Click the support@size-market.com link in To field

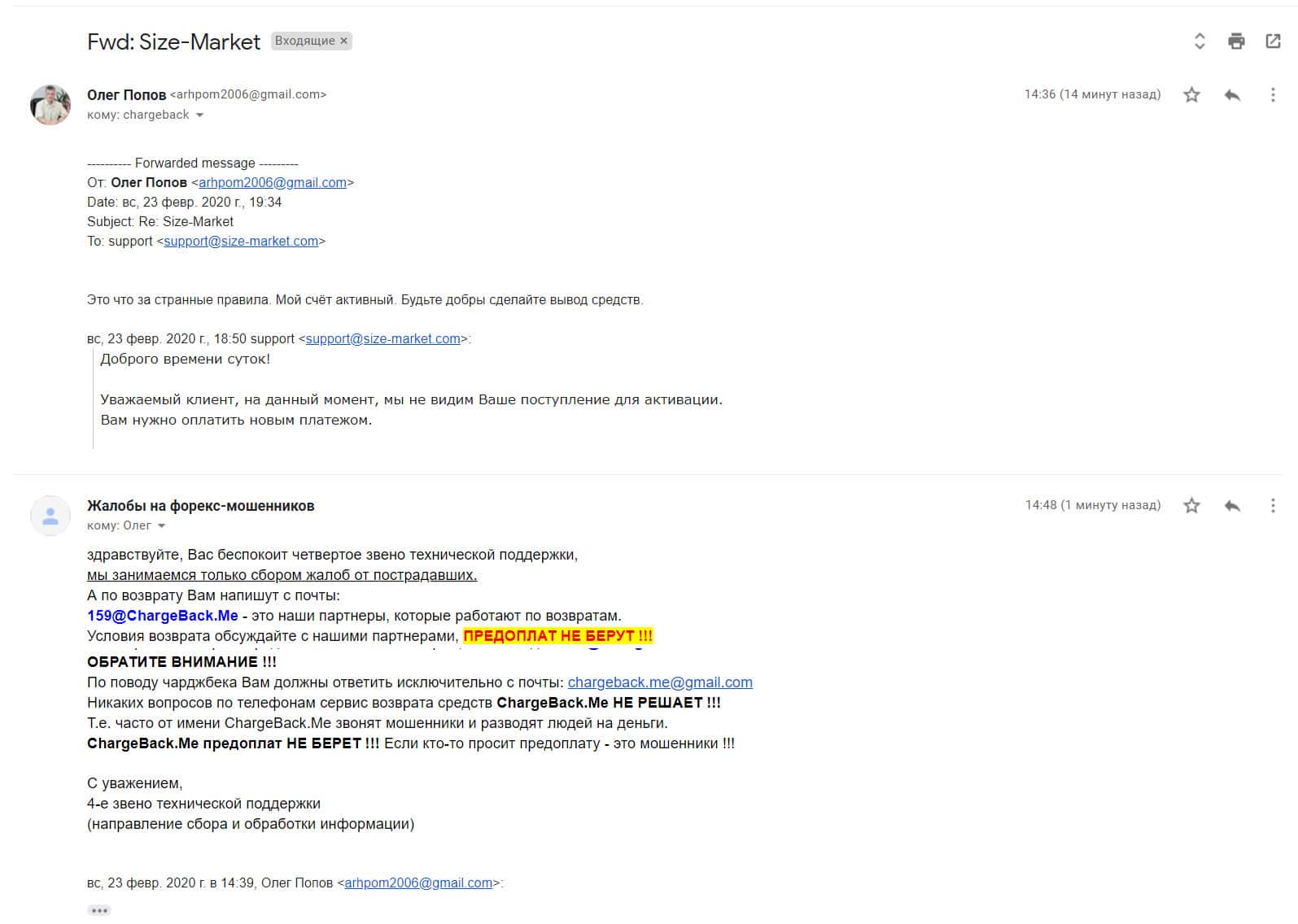pyautogui.click(x=241, y=242)
